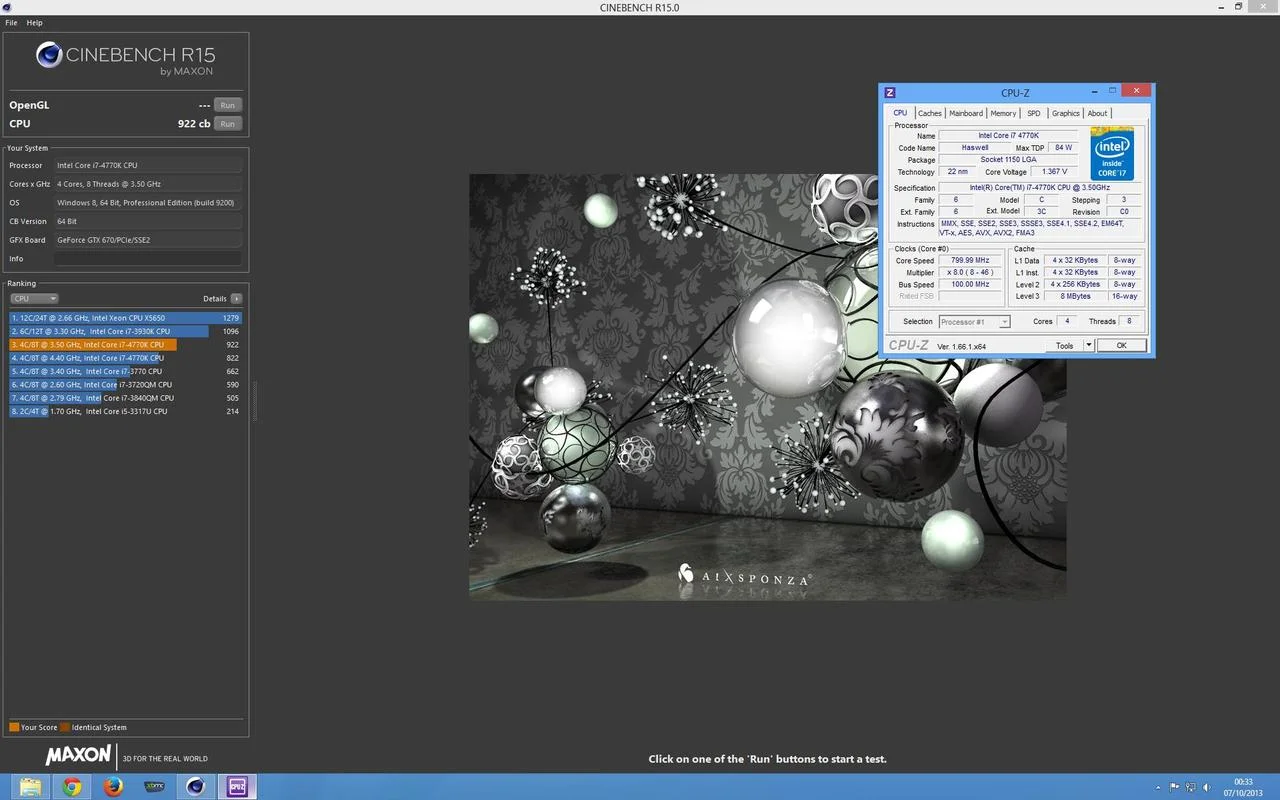Screen dimensions: 1280x800
Task: Open the network icon in system tray
Action: (1192, 787)
